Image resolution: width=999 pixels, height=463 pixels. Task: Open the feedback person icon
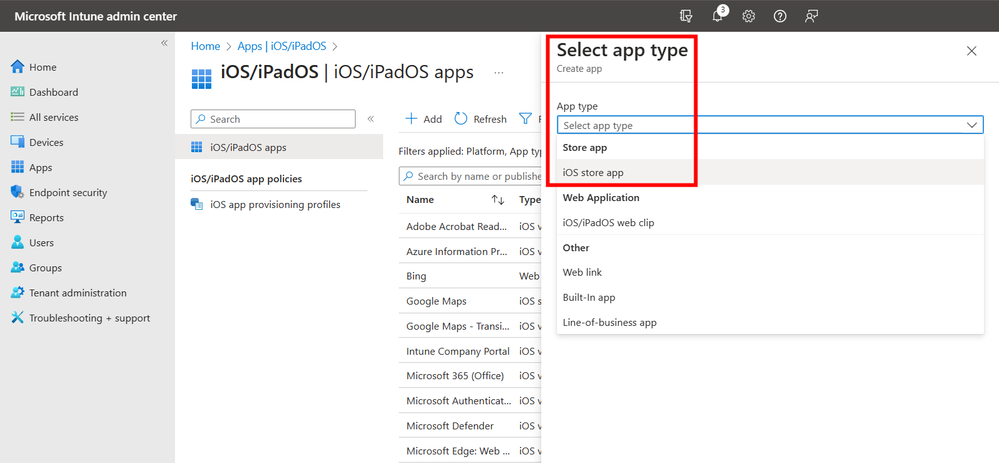(x=811, y=17)
